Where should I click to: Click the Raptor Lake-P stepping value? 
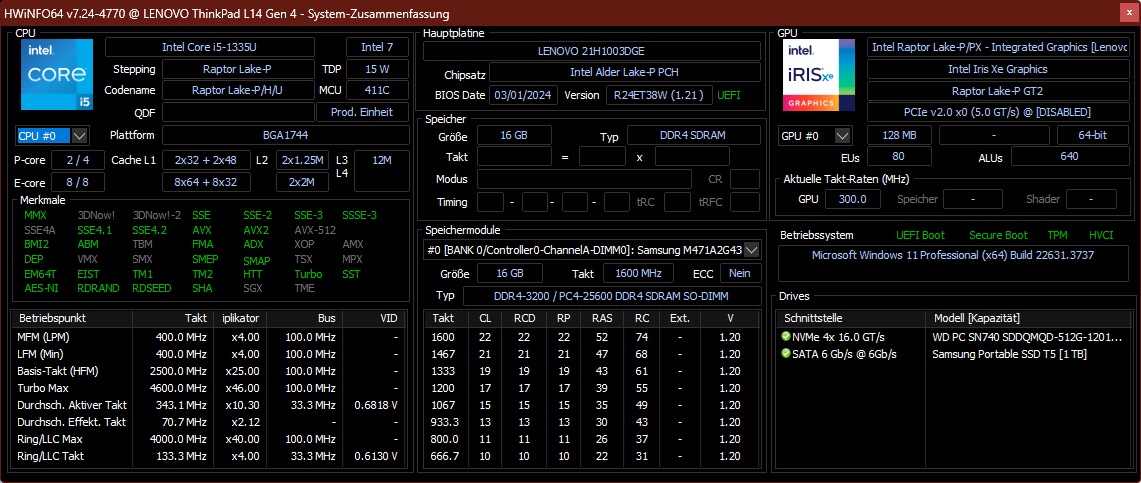(237, 69)
